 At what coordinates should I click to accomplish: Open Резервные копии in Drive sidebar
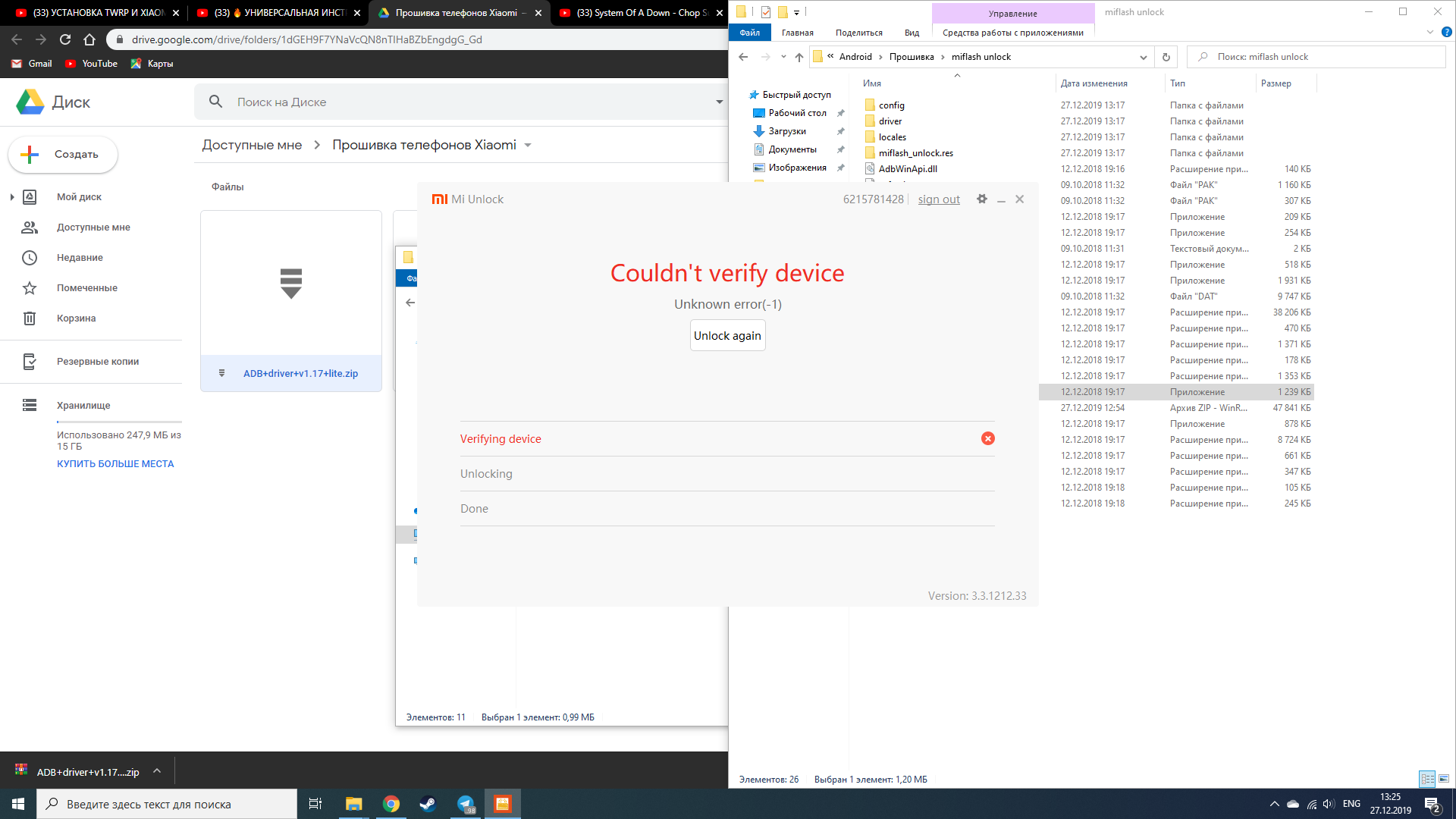coord(98,362)
